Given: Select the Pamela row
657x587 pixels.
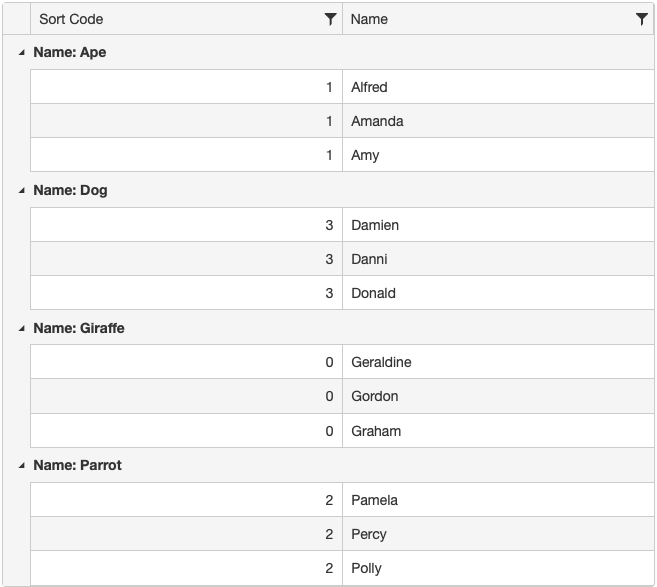Looking at the screenshot, I should [x=342, y=499].
